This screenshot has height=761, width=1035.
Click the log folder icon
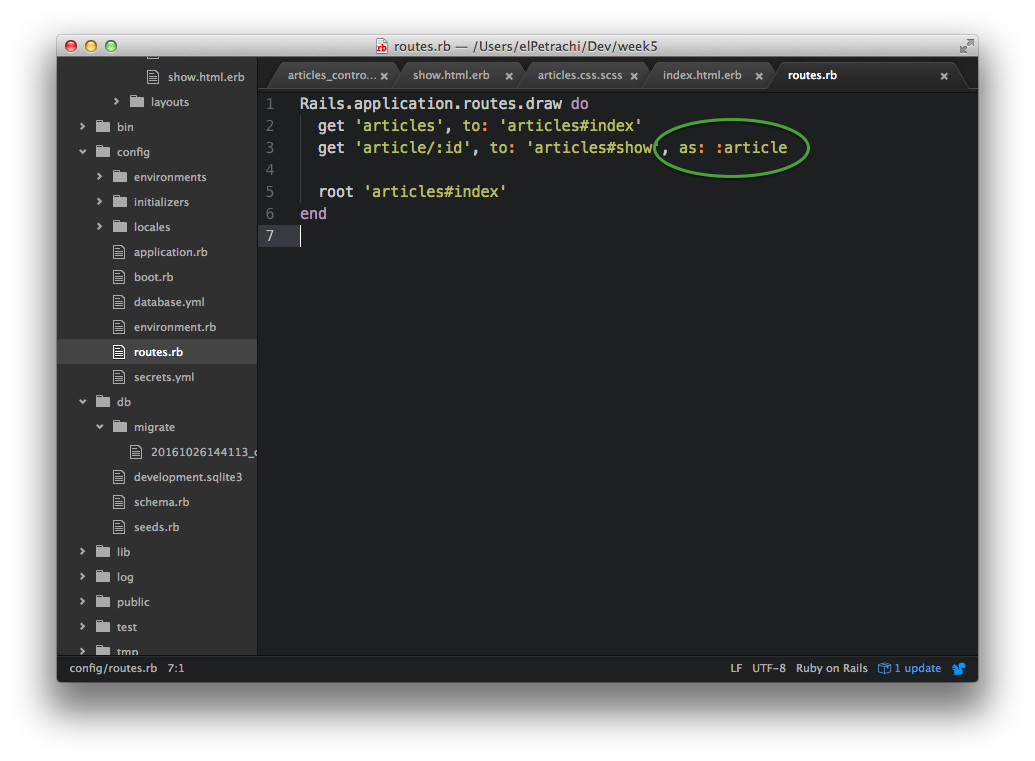(103, 576)
